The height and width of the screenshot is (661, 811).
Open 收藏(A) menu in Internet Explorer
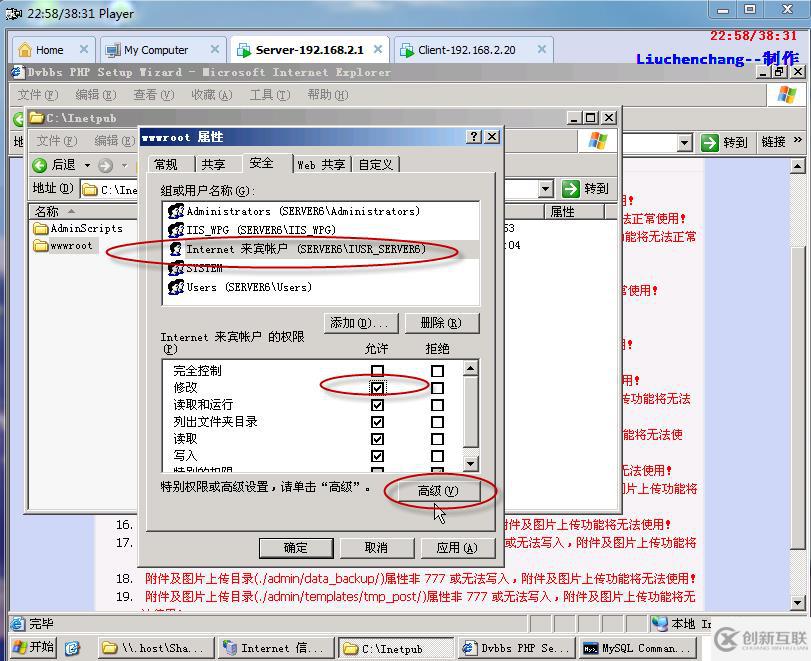[x=212, y=95]
